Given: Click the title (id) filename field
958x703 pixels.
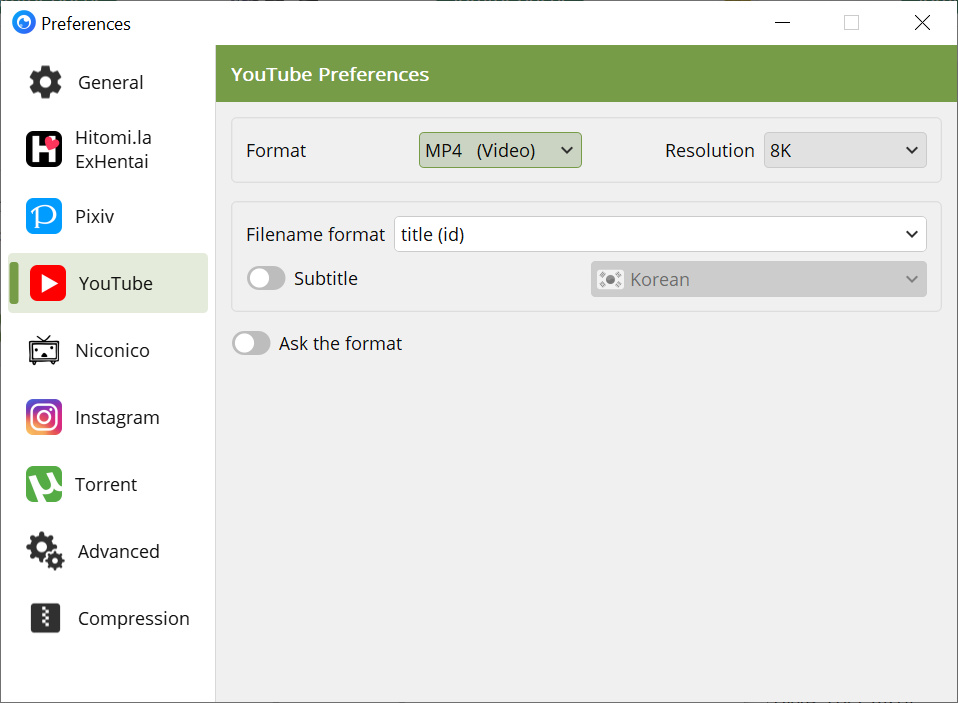Looking at the screenshot, I should click(x=660, y=235).
